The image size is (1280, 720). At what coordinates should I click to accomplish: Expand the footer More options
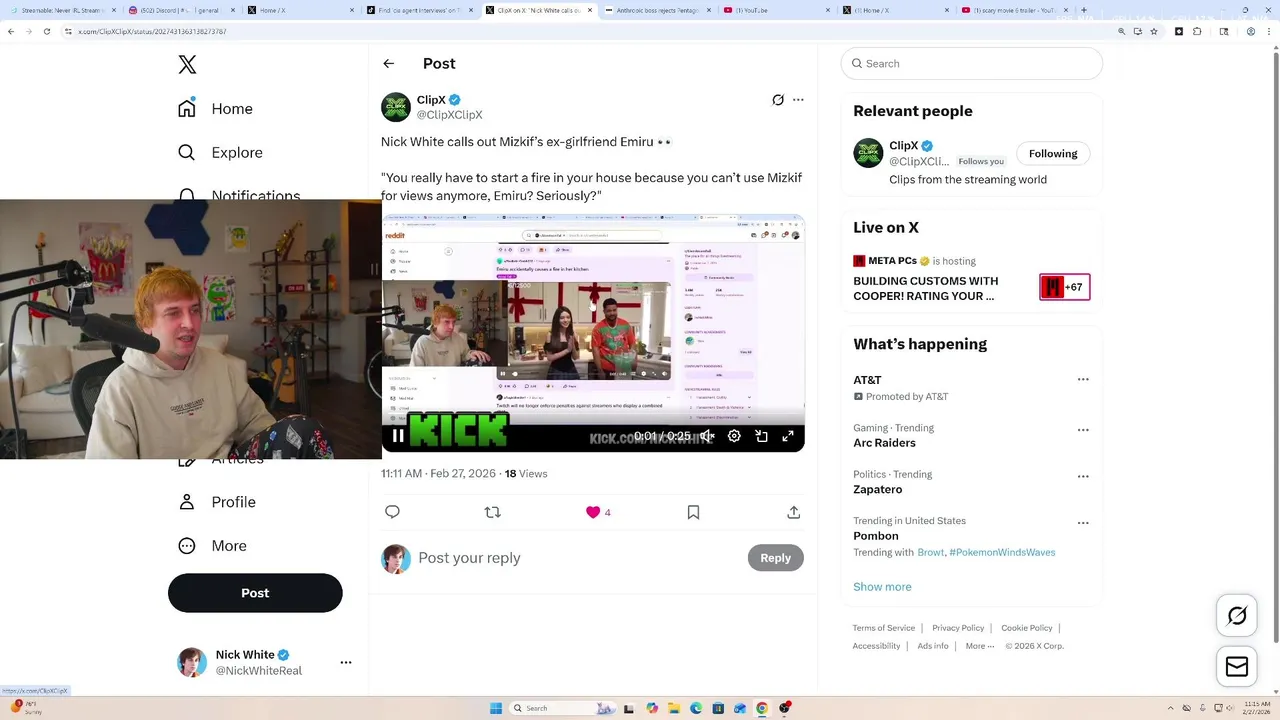click(980, 646)
